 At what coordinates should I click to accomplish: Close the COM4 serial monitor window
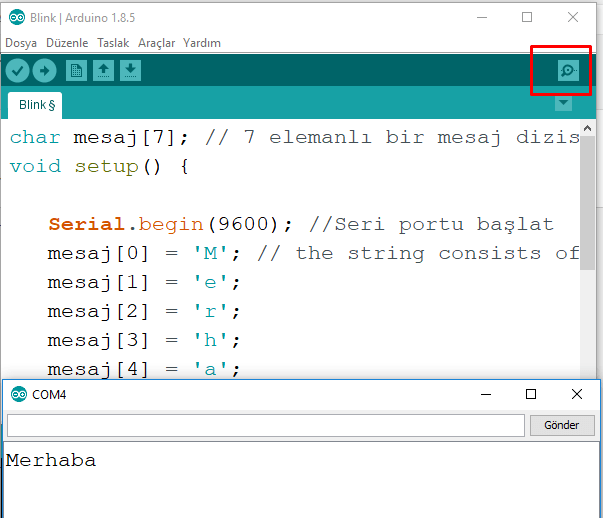(x=576, y=395)
